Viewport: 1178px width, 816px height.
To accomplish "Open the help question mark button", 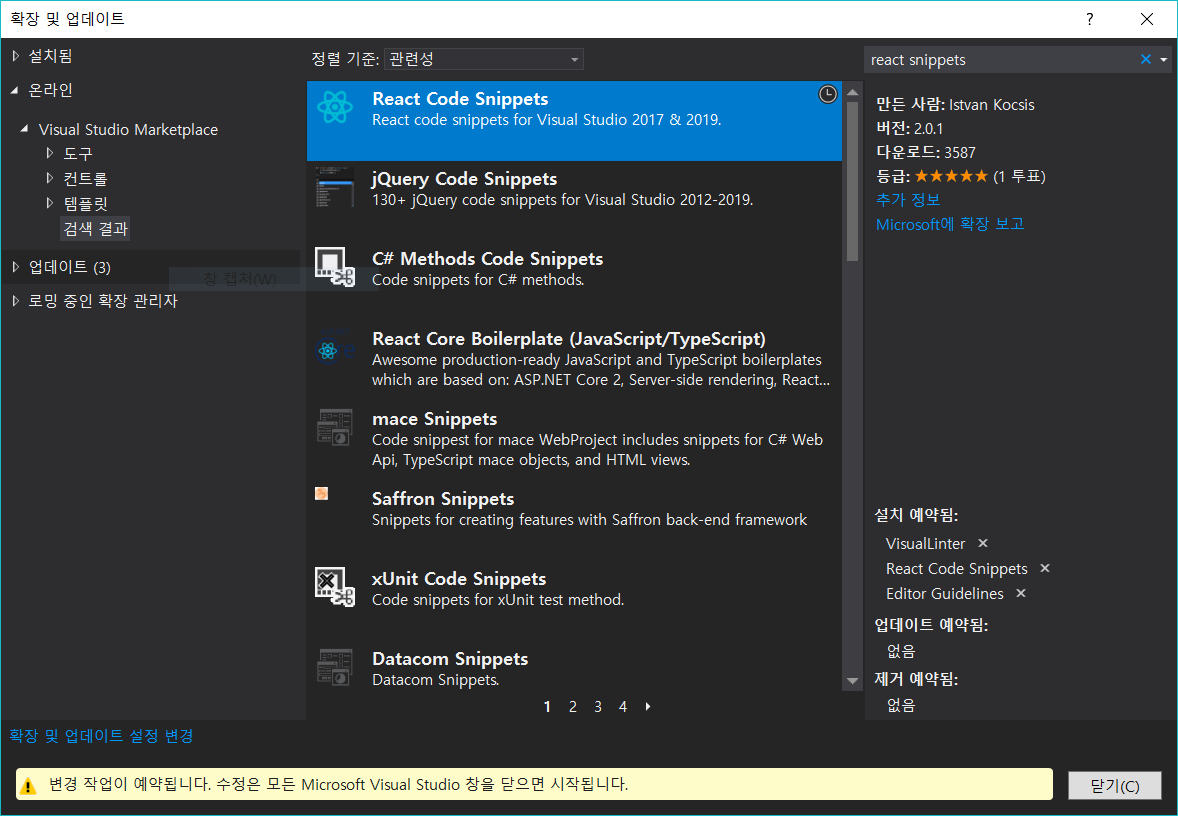I will pos(1089,19).
